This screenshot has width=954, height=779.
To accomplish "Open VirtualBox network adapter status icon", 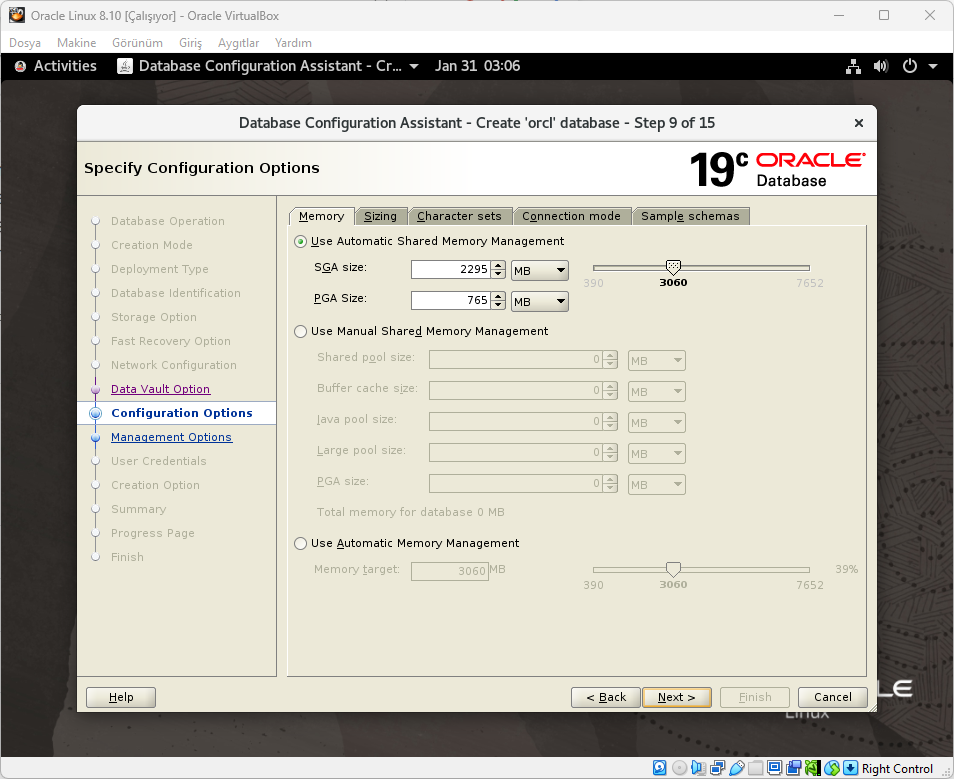I will 718,767.
